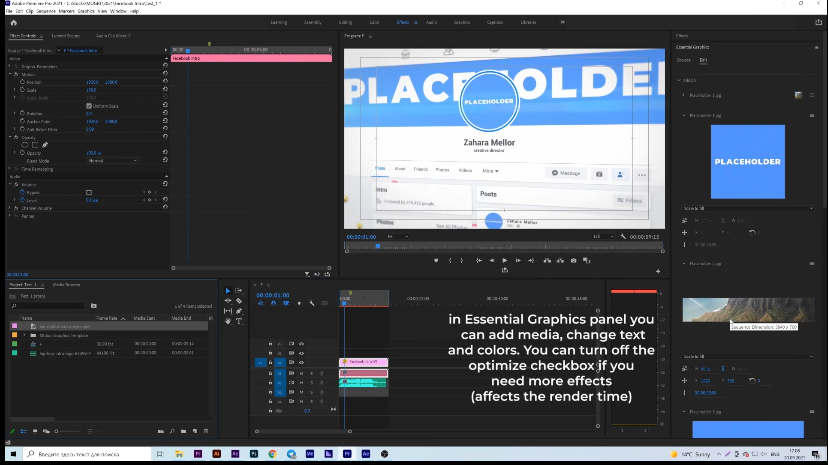828x465 pixels.
Task: Open the Blend Mode dropdown
Action: click(112, 160)
